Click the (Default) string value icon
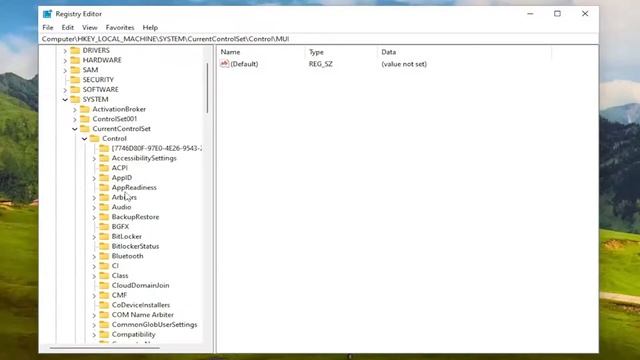Screen dimensions: 640x360 (x=224, y=64)
